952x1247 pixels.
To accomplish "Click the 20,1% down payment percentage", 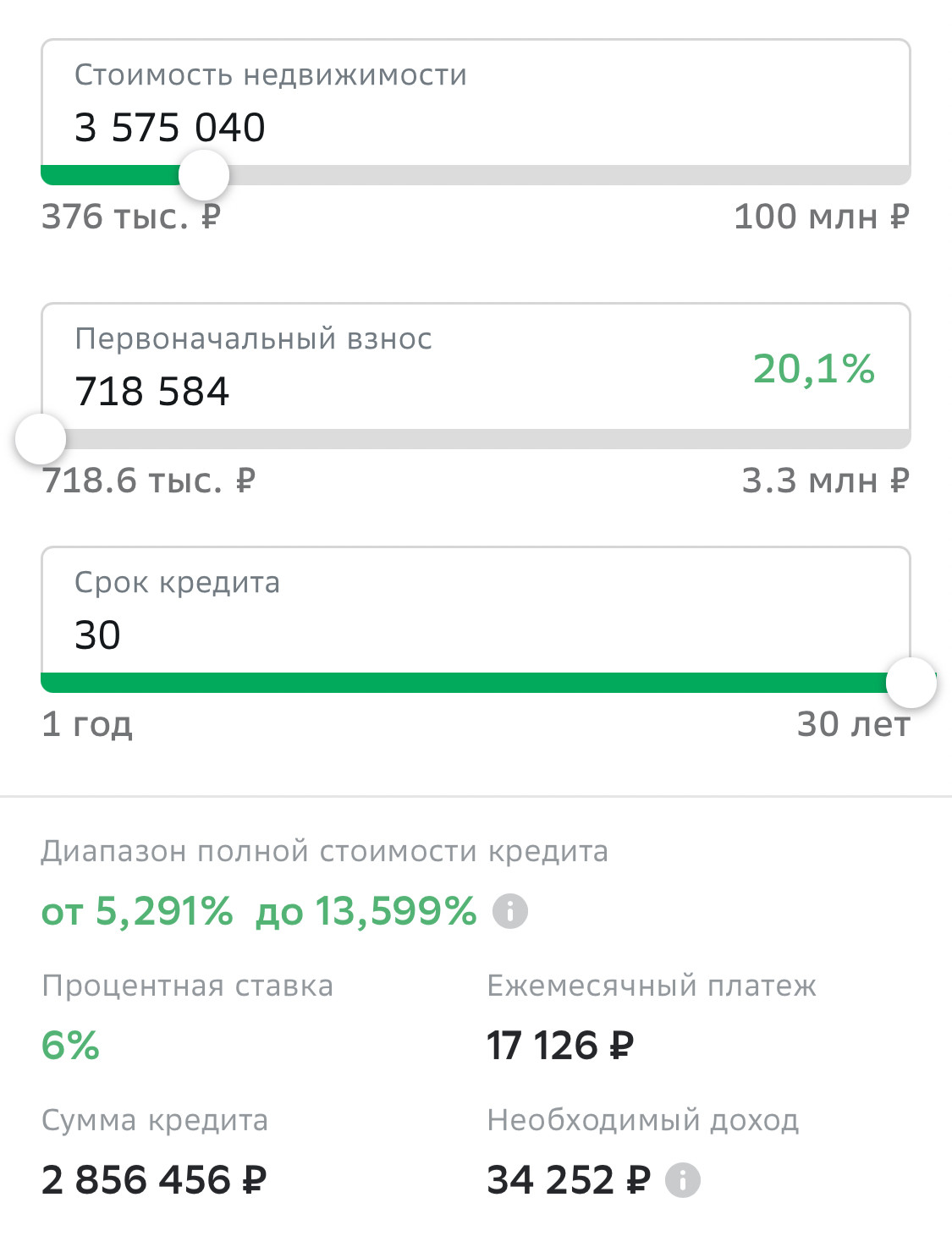I will tap(813, 369).
